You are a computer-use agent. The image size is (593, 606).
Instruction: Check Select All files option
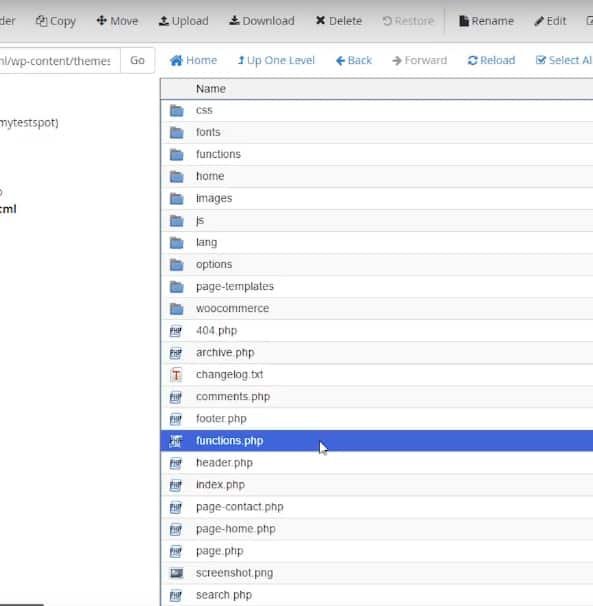pos(564,60)
